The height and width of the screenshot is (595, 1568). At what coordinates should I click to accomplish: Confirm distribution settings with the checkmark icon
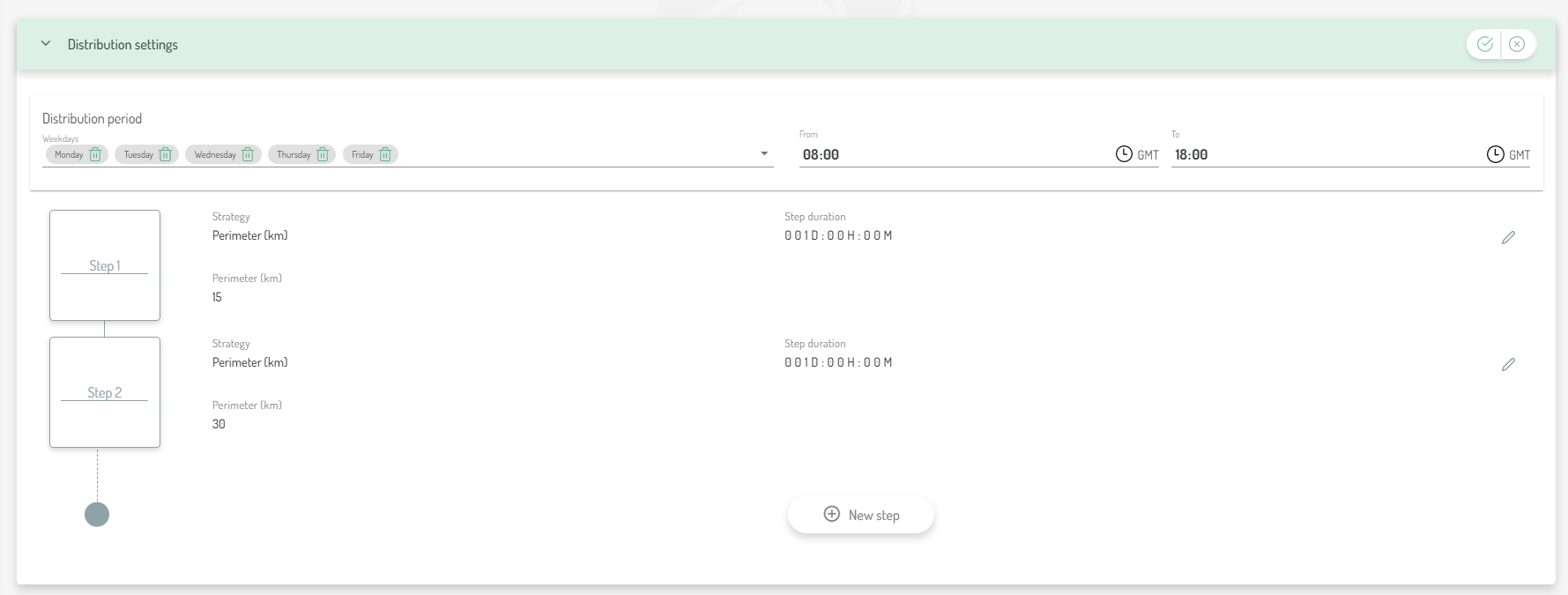pyautogui.click(x=1485, y=44)
